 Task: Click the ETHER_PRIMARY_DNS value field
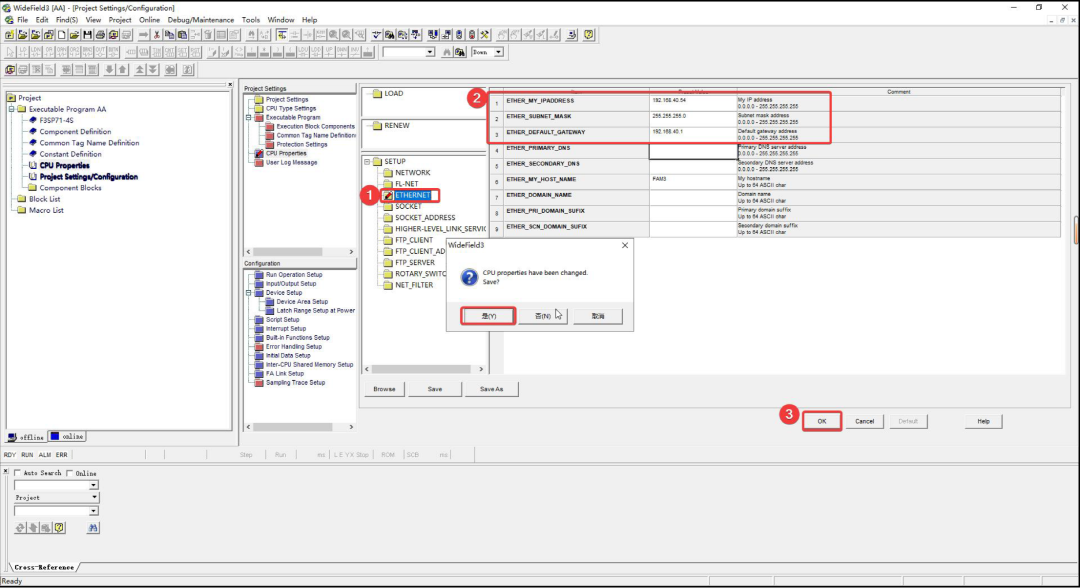point(693,151)
